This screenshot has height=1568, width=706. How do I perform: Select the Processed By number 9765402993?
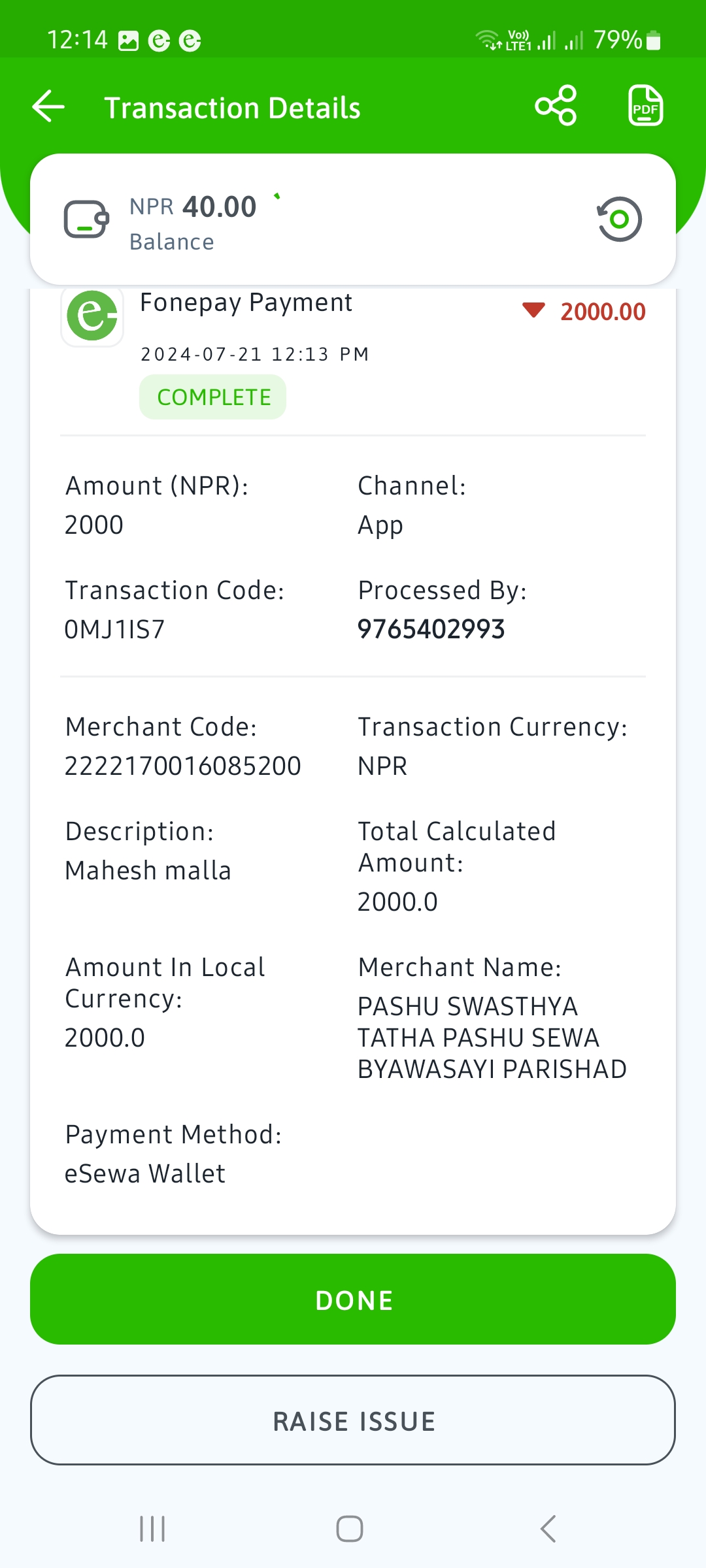pyautogui.click(x=431, y=629)
